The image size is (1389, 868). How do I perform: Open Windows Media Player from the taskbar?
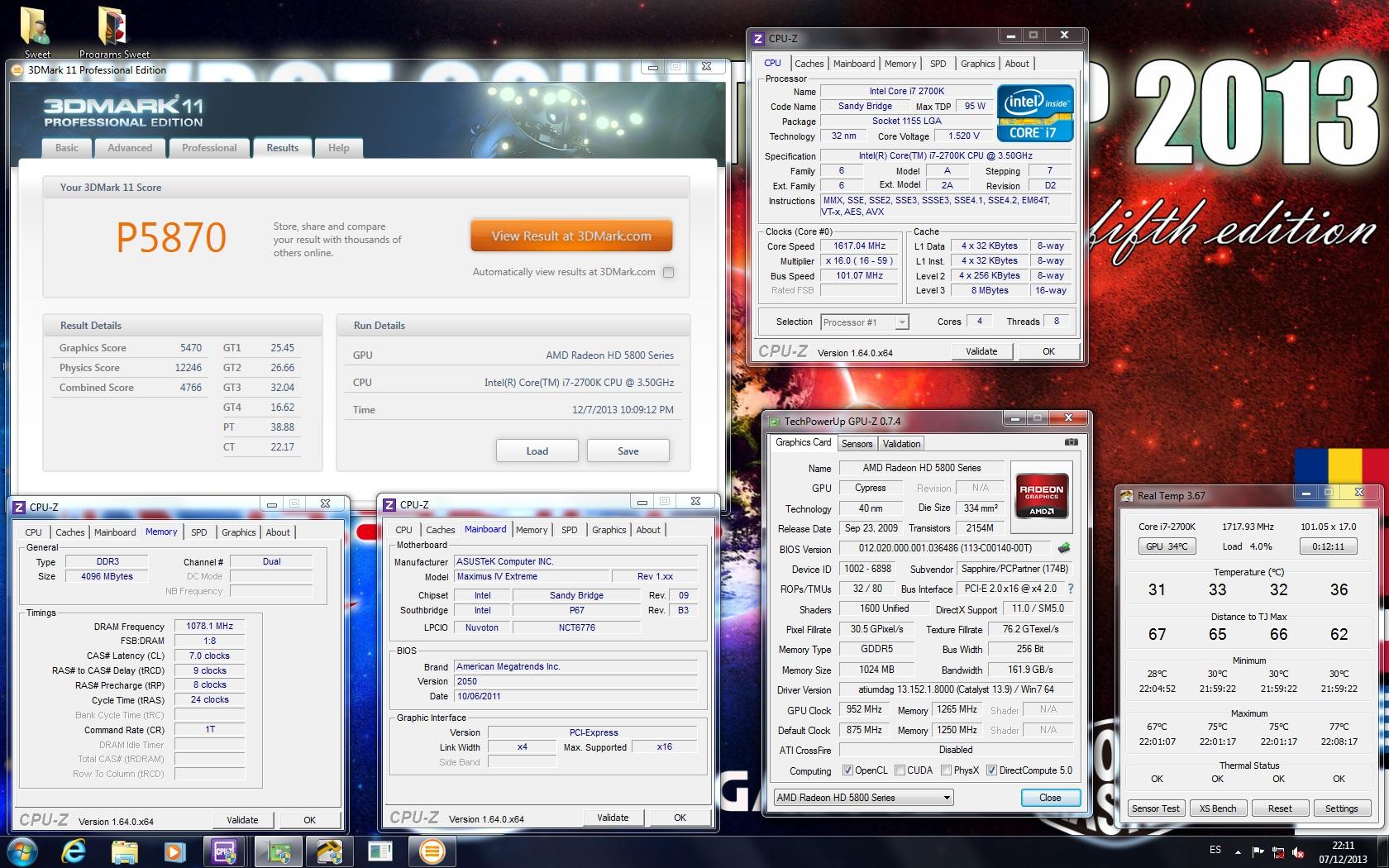[x=174, y=851]
